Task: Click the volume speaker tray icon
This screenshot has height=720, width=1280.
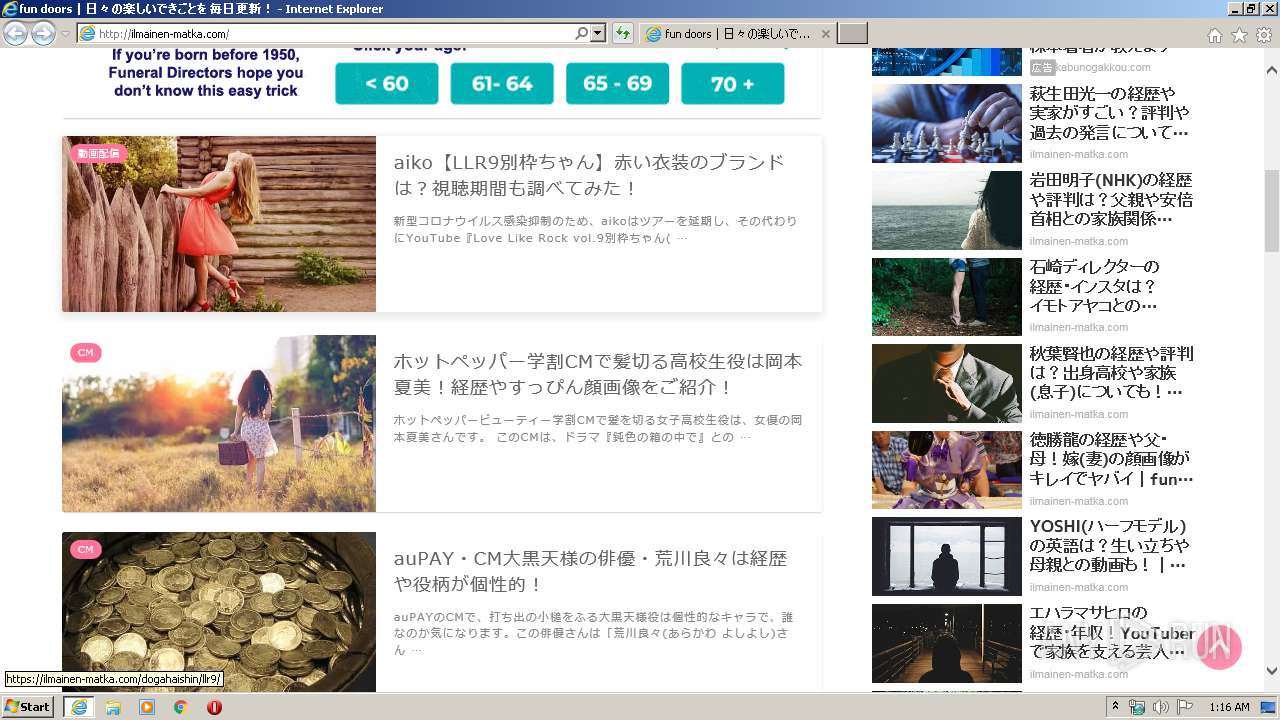Action: pos(1161,707)
